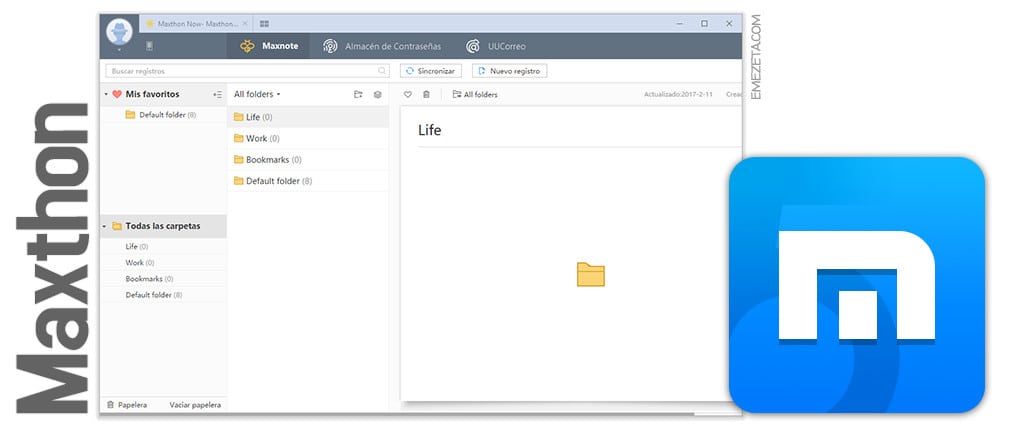Select Default folder under Todas las carpetas
This screenshot has height=428, width=1024.
tap(163, 295)
